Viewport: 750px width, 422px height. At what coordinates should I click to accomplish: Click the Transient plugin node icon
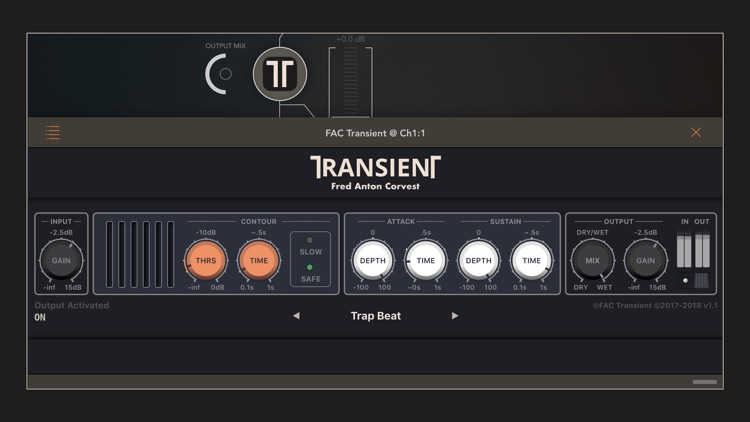tap(280, 74)
